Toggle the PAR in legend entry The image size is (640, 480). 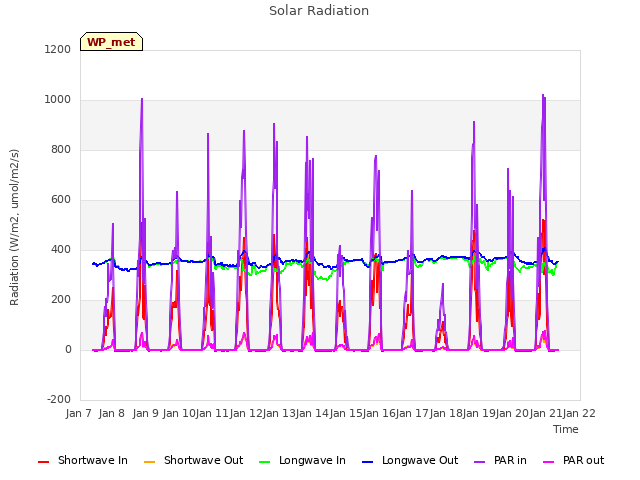pyautogui.click(x=500, y=460)
